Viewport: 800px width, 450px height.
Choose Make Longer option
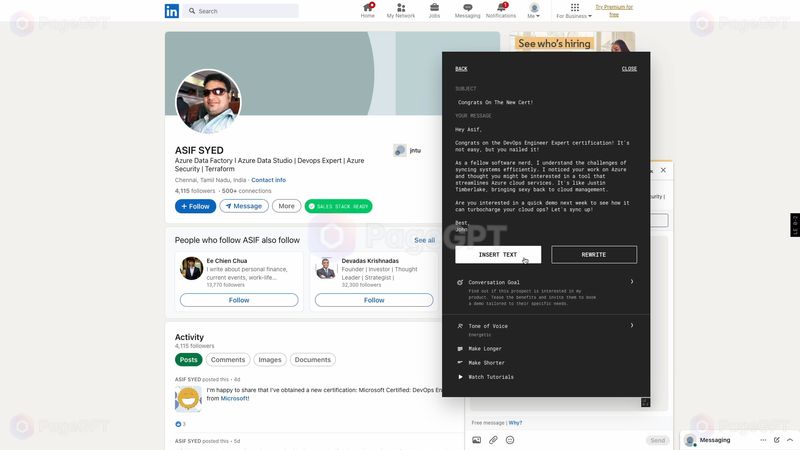click(x=485, y=349)
